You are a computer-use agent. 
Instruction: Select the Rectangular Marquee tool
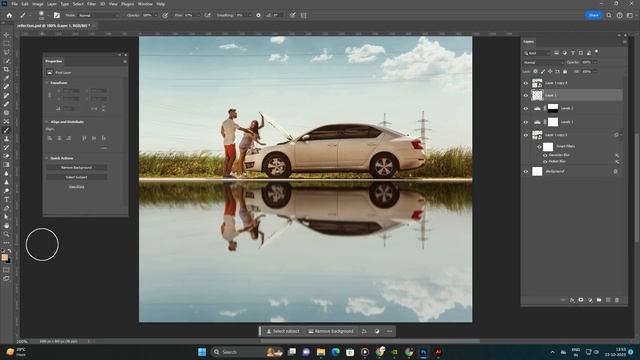pyautogui.click(x=6, y=44)
